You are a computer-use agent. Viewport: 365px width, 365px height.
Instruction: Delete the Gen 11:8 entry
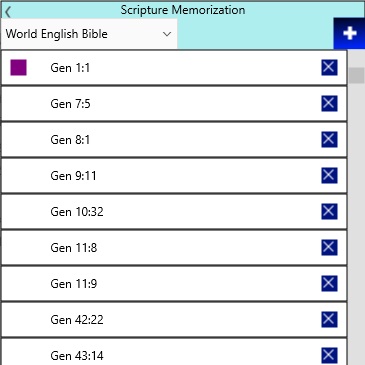coord(329,248)
